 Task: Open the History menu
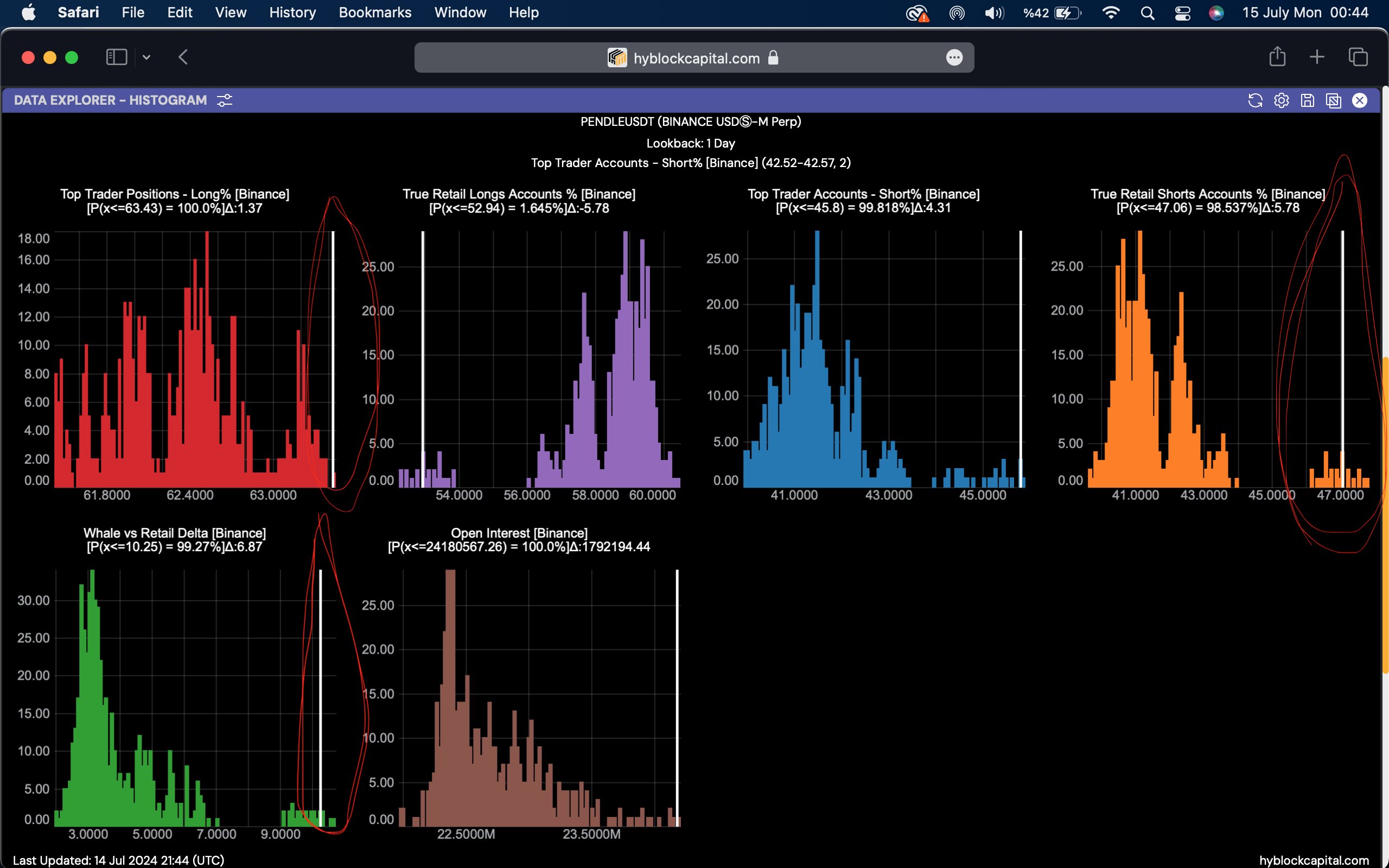coord(292,12)
